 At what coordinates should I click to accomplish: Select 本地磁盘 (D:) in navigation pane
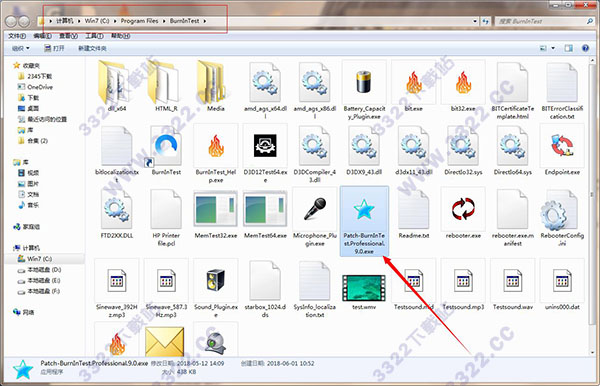39,270
